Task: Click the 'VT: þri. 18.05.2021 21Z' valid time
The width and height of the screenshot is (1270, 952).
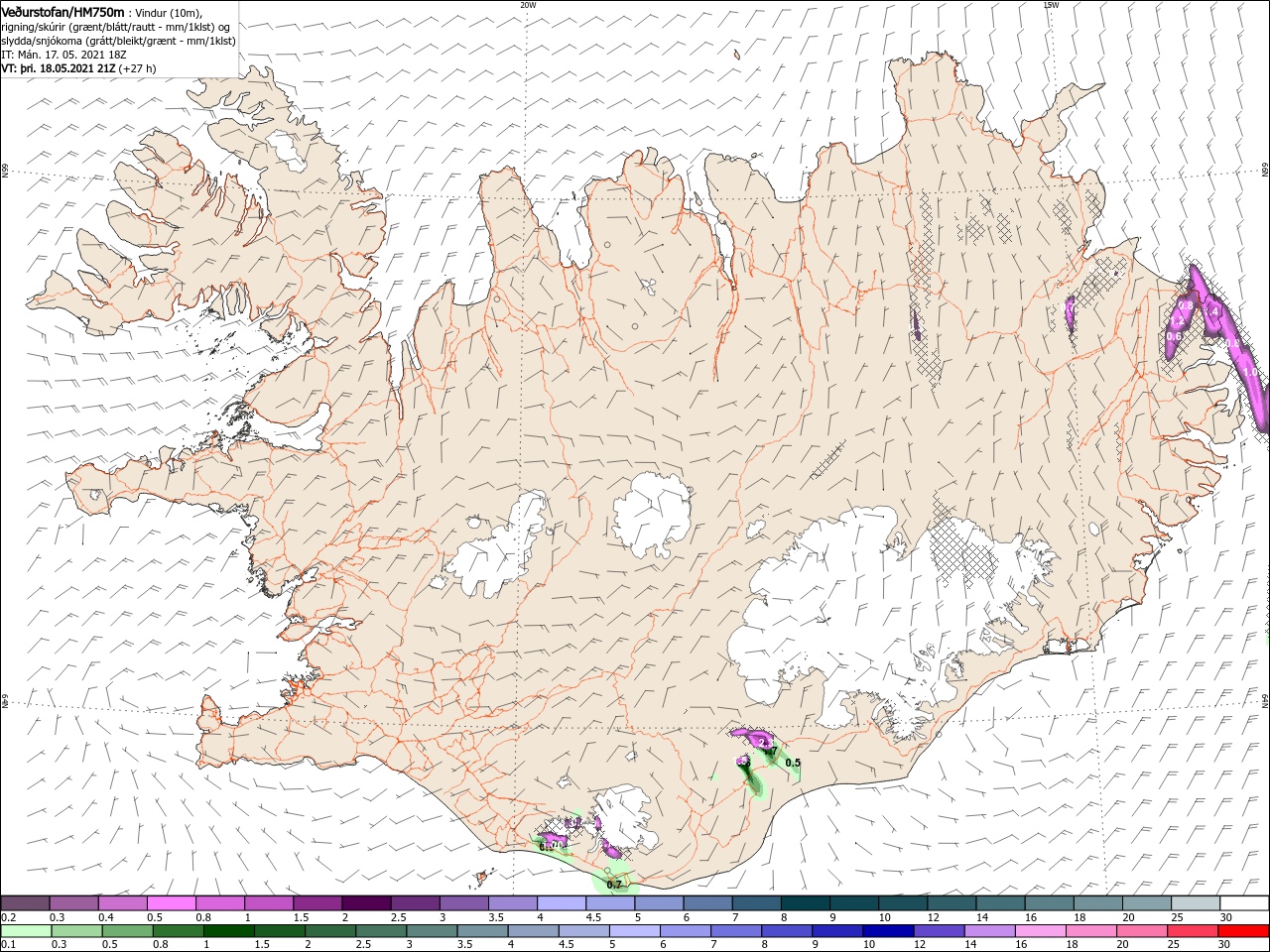Action: point(59,68)
